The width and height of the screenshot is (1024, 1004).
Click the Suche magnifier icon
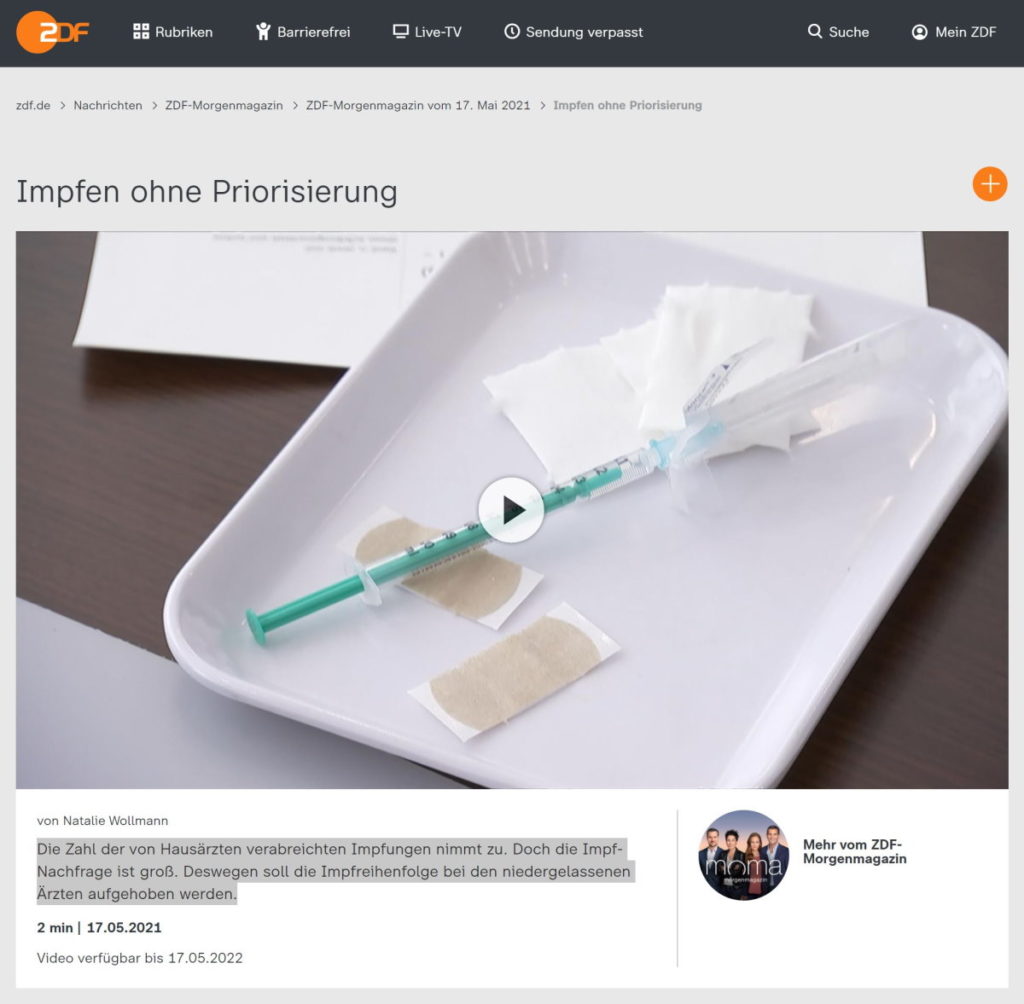pyautogui.click(x=814, y=31)
